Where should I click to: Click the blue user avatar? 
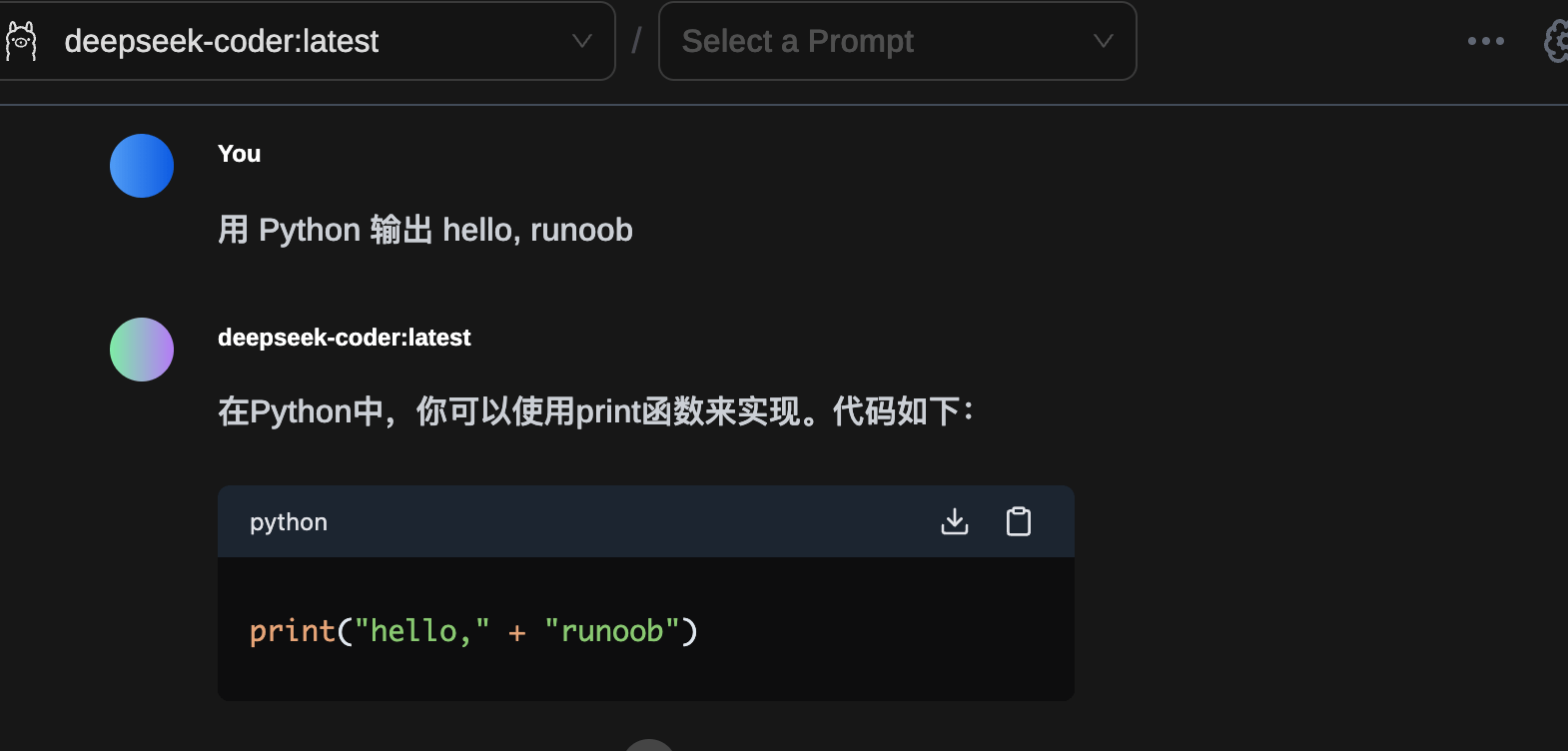pyautogui.click(x=142, y=166)
